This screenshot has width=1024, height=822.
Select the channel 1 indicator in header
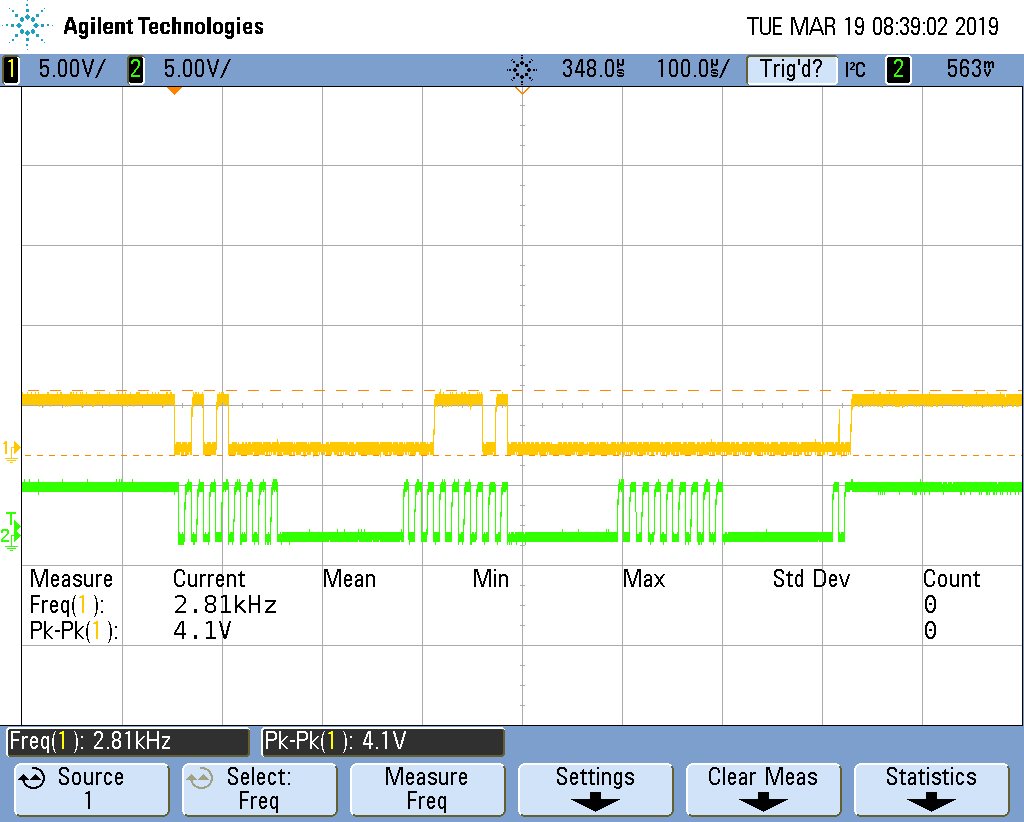click(x=11, y=69)
